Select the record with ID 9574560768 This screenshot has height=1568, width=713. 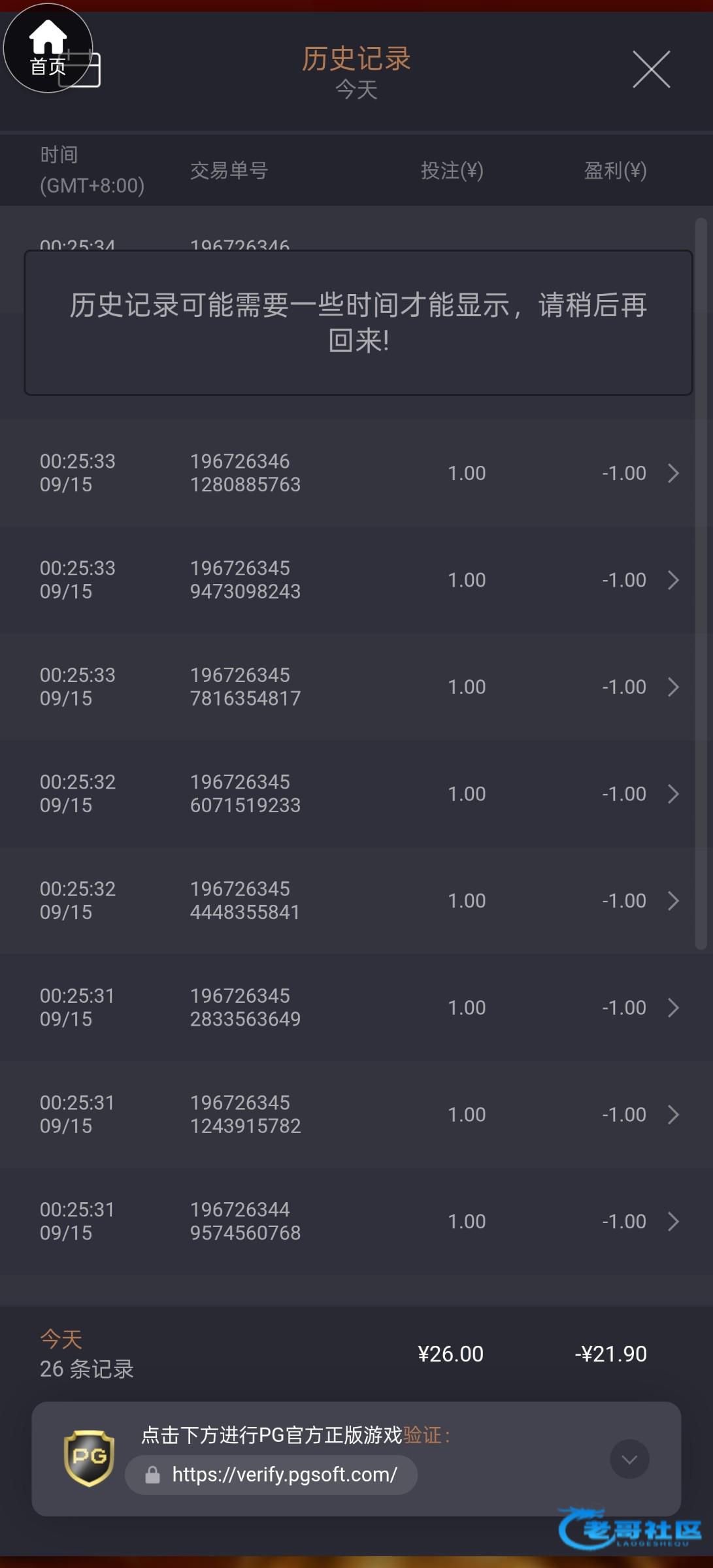point(245,1222)
